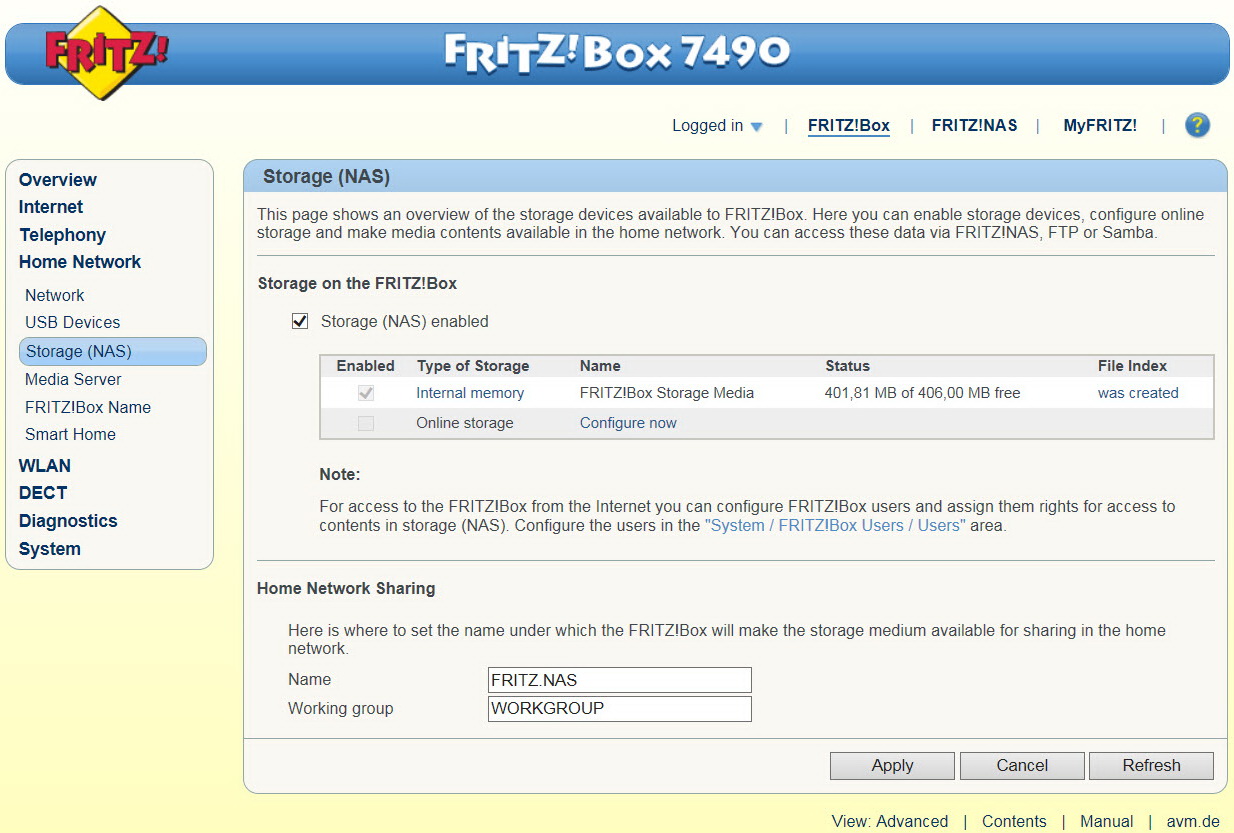Click the 'Home Network Sharing' heading
The height and width of the screenshot is (833, 1234).
point(346,588)
